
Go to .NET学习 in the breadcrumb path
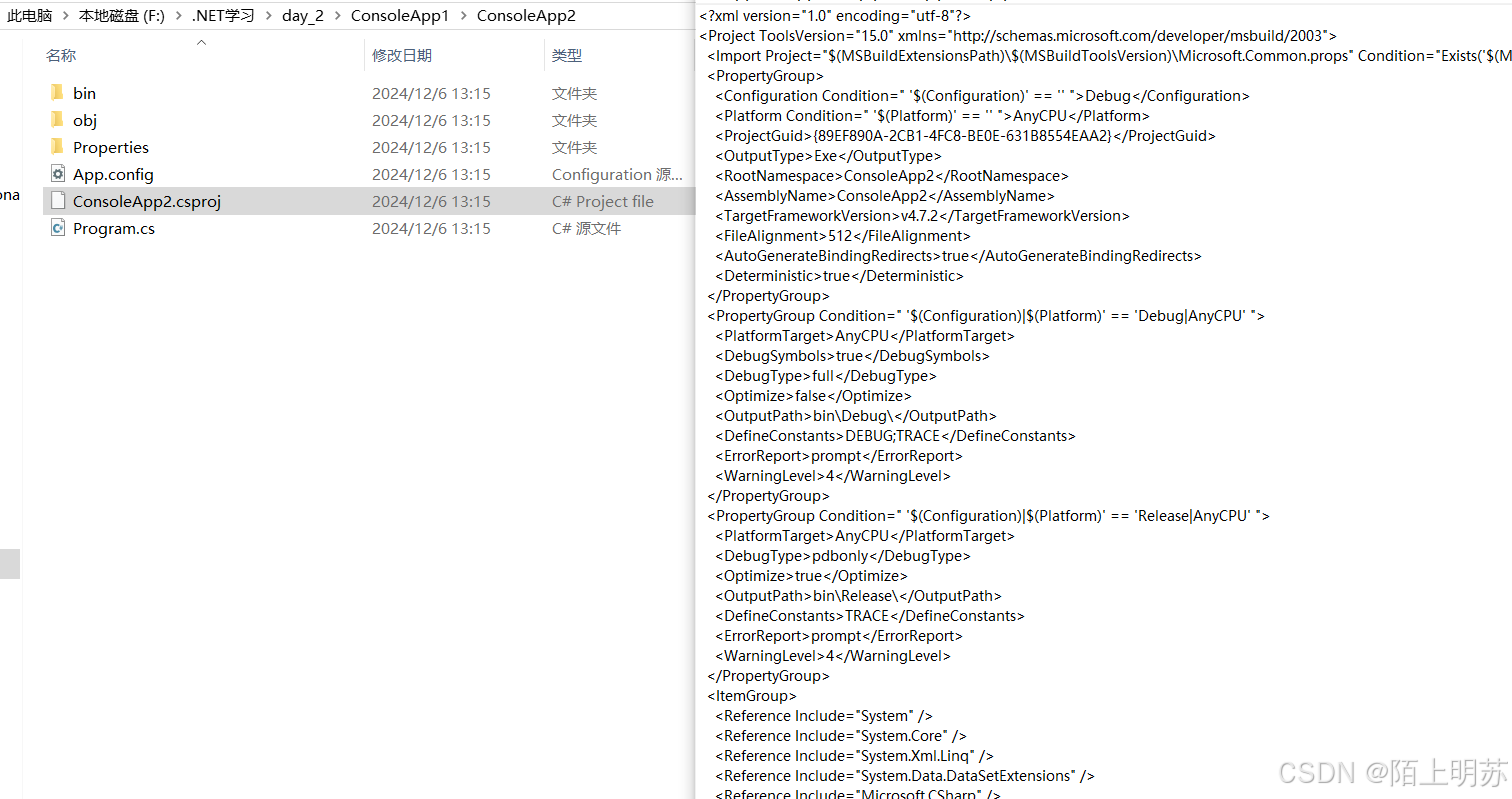(223, 16)
